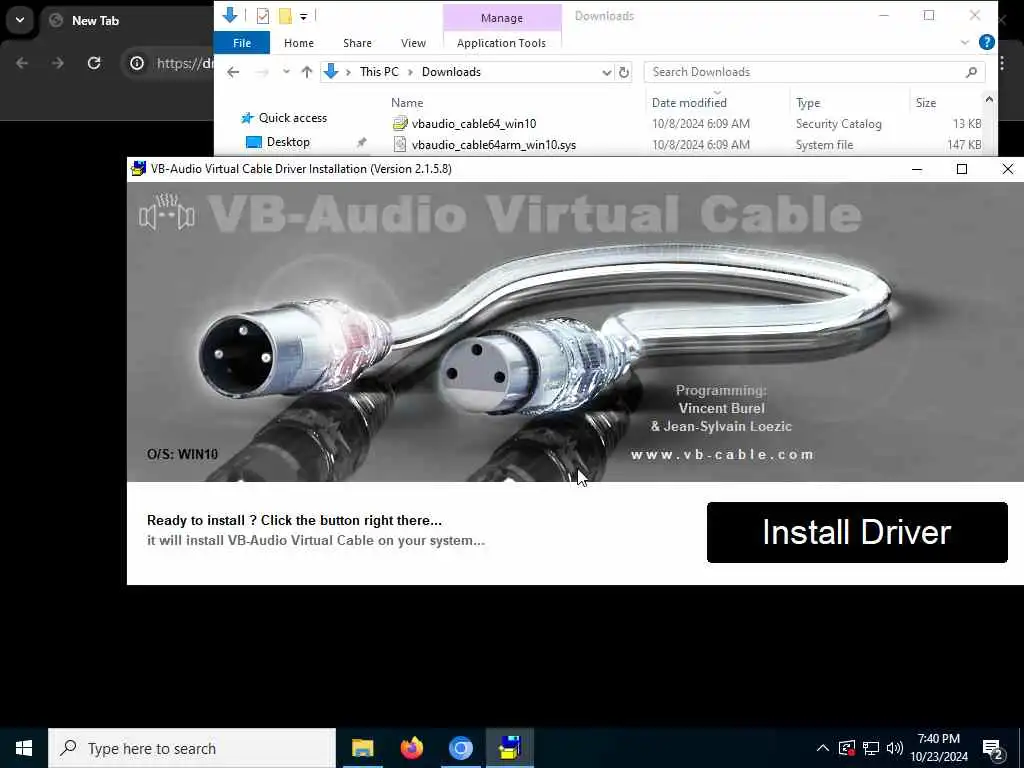Click the Properties quick access toolbar icon
This screenshot has width=1024, height=768.
pos(263,16)
